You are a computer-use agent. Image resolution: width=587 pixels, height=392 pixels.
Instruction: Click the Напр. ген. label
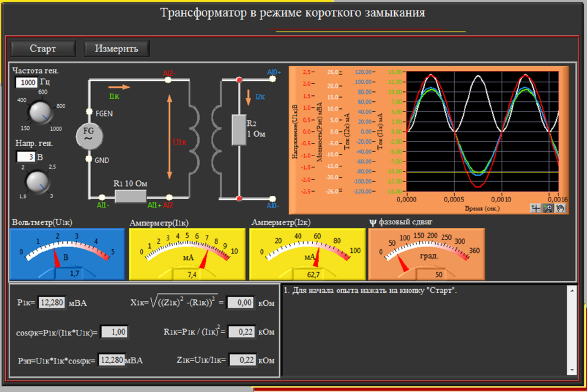[34, 143]
